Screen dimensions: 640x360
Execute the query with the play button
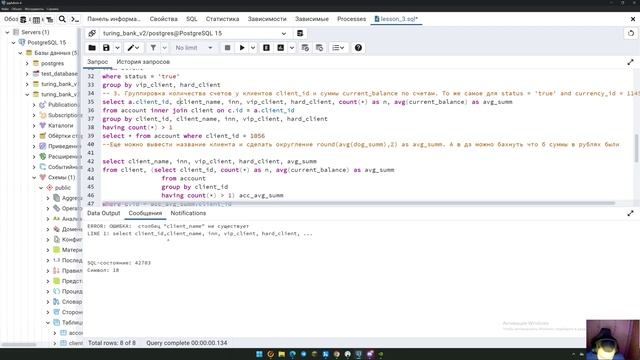pyautogui.click(x=242, y=48)
